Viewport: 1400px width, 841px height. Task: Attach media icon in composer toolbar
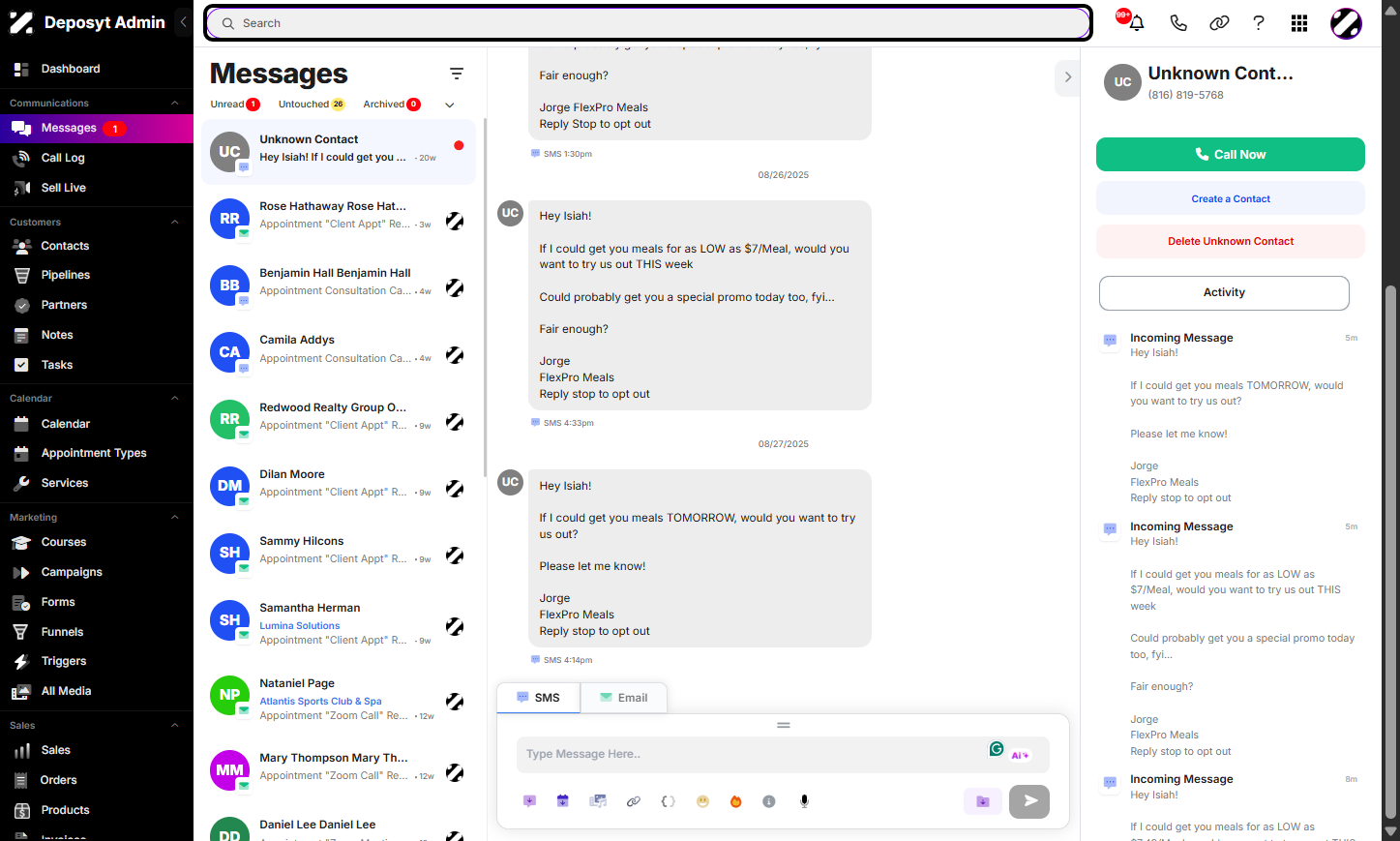tap(598, 801)
